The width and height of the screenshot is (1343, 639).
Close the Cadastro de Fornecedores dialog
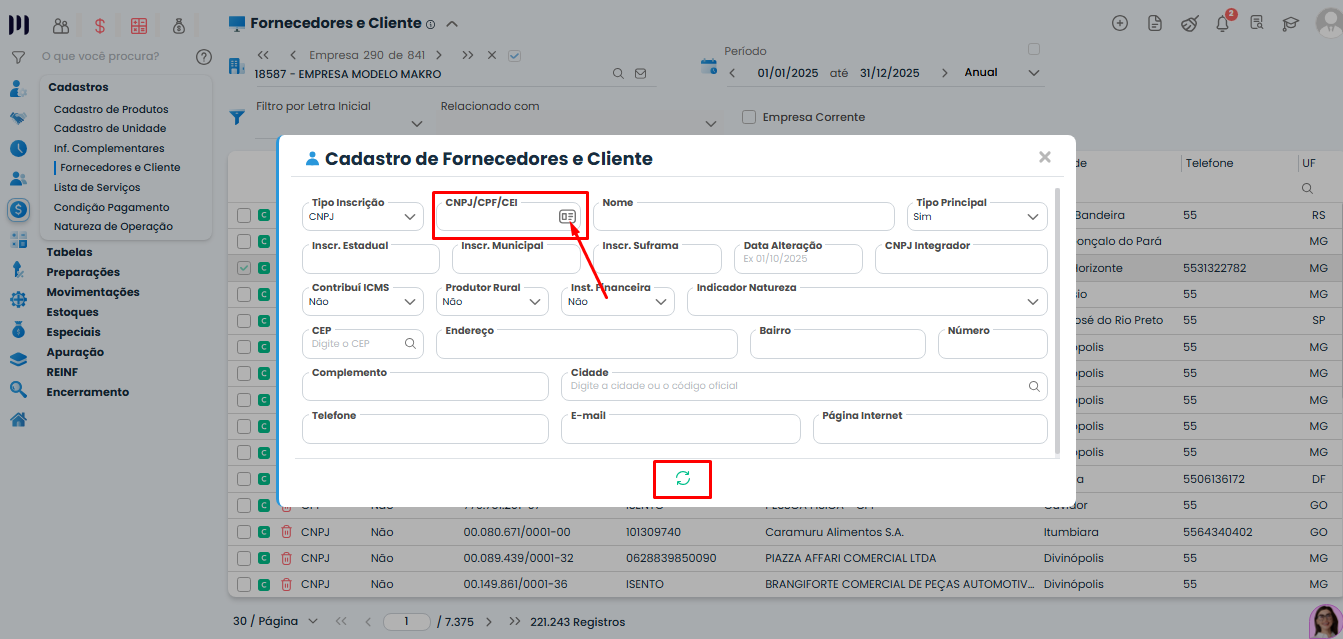click(1045, 157)
